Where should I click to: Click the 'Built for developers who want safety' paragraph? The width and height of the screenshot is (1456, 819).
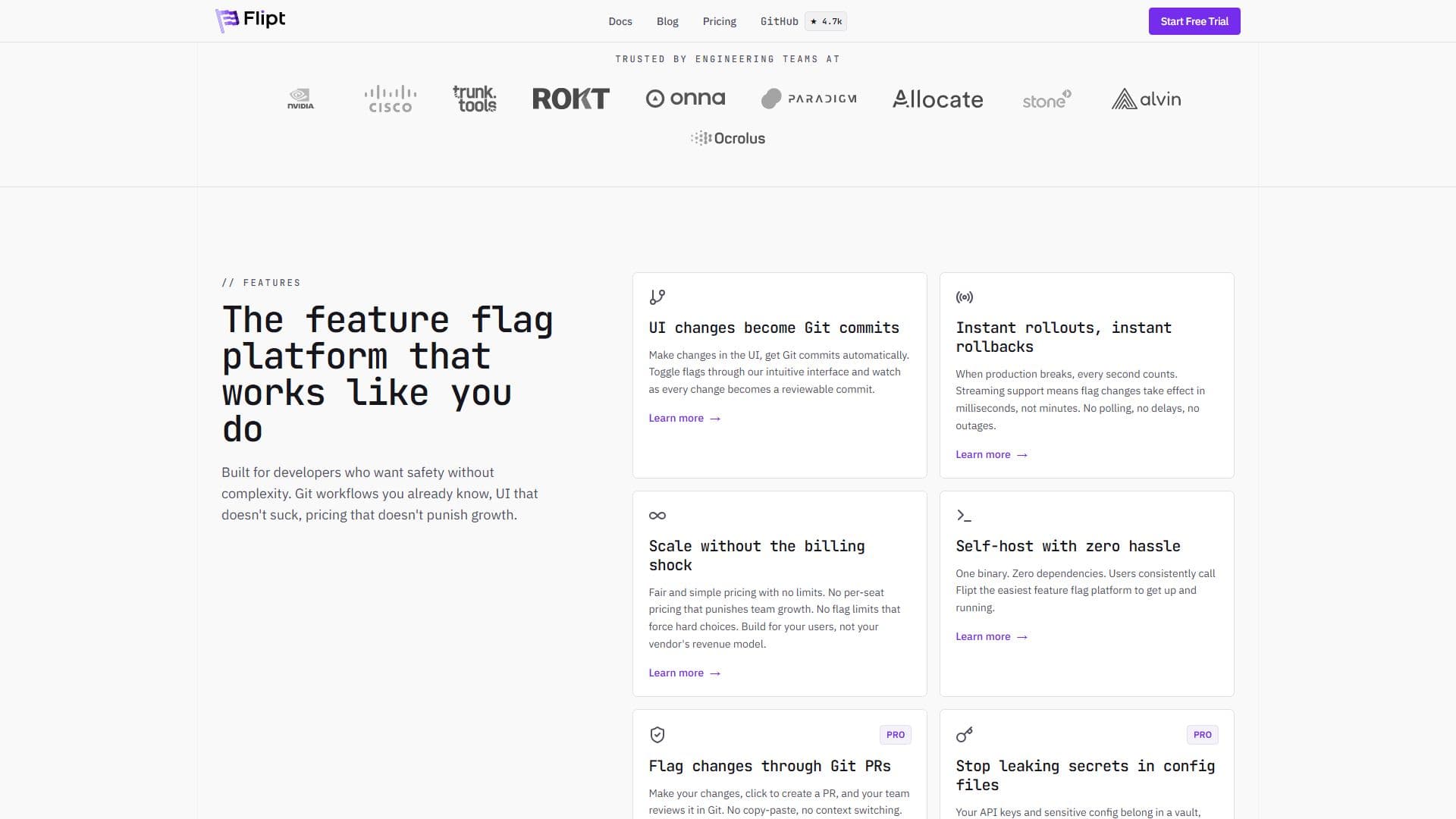(379, 494)
